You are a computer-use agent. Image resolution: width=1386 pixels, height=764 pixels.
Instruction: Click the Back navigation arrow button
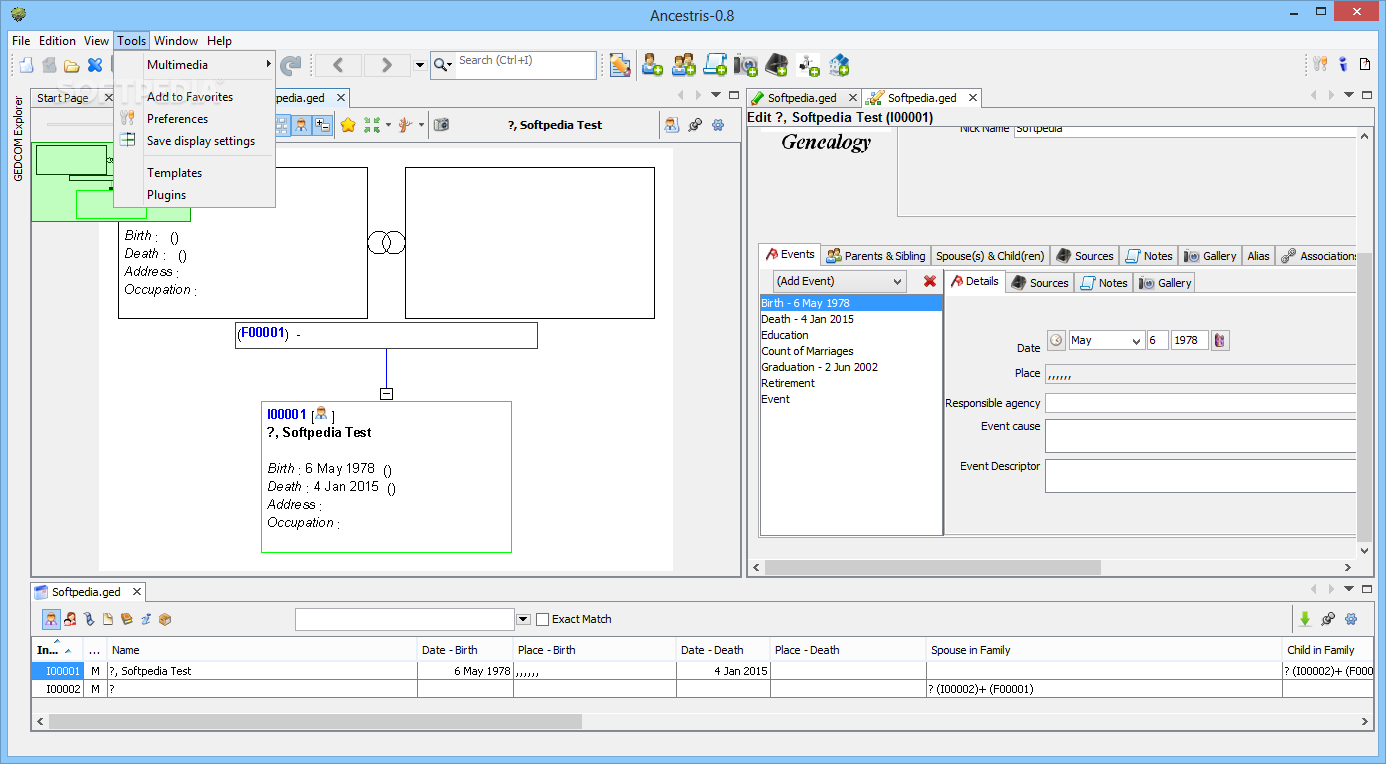(x=339, y=65)
